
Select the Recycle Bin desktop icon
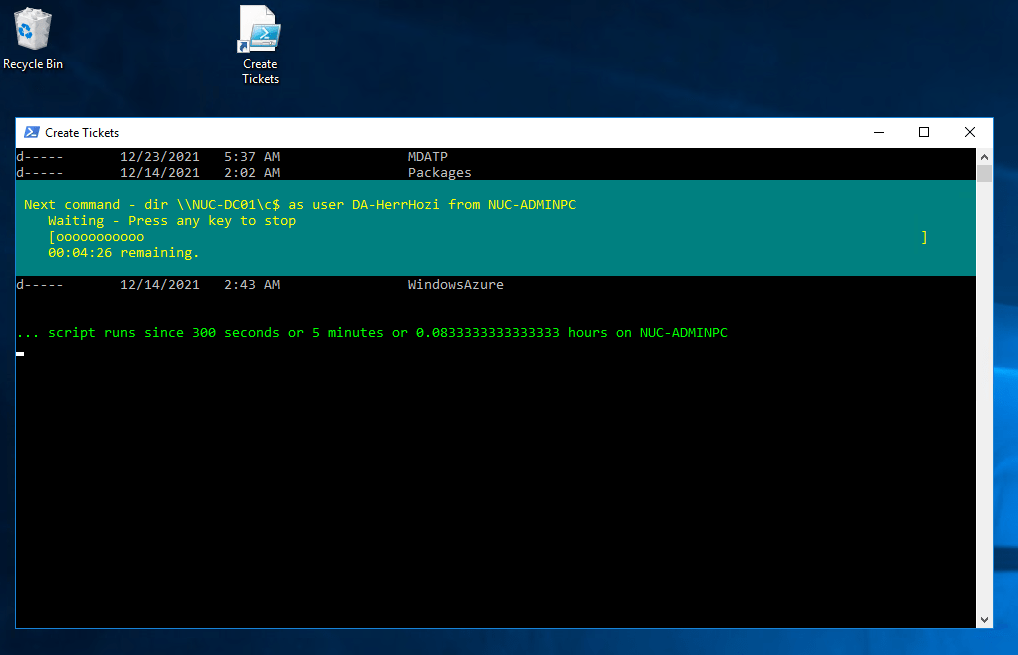(x=33, y=28)
